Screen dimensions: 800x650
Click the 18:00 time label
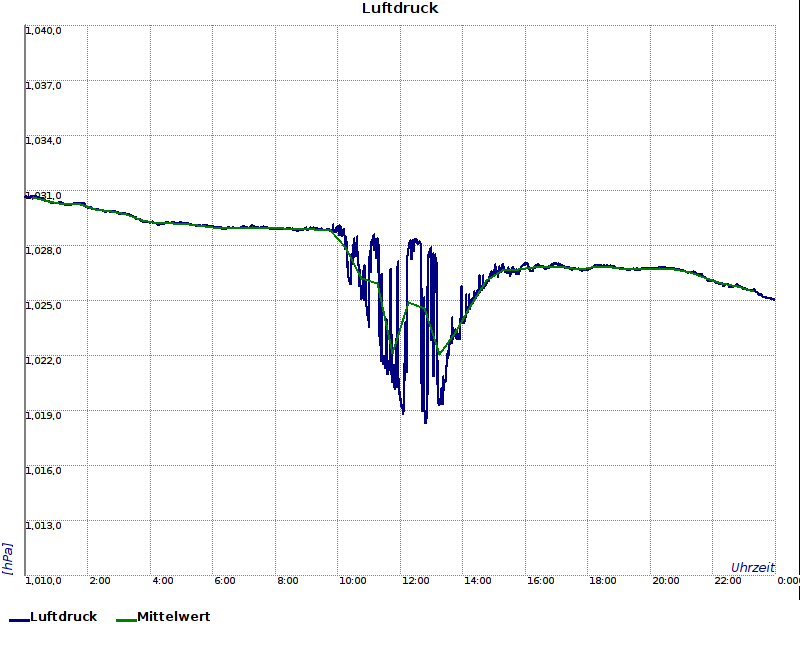point(603,581)
